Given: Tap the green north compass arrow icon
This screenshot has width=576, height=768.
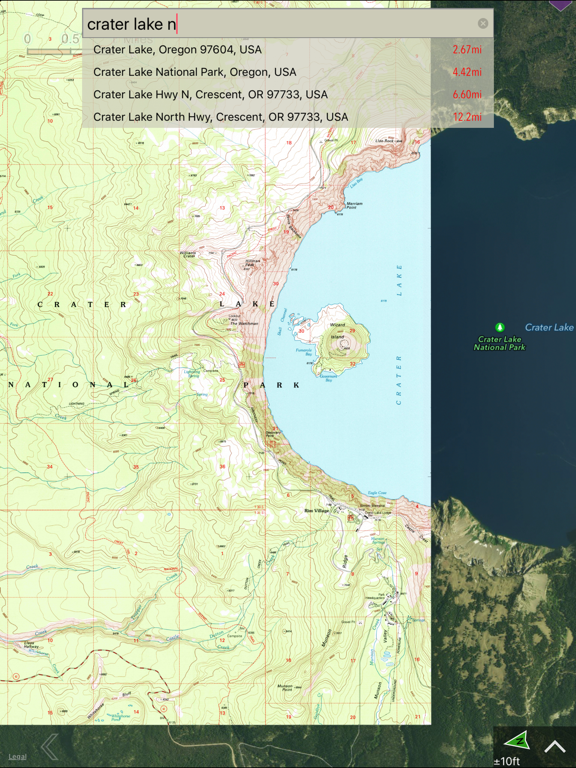Looking at the screenshot, I should coord(518,741).
